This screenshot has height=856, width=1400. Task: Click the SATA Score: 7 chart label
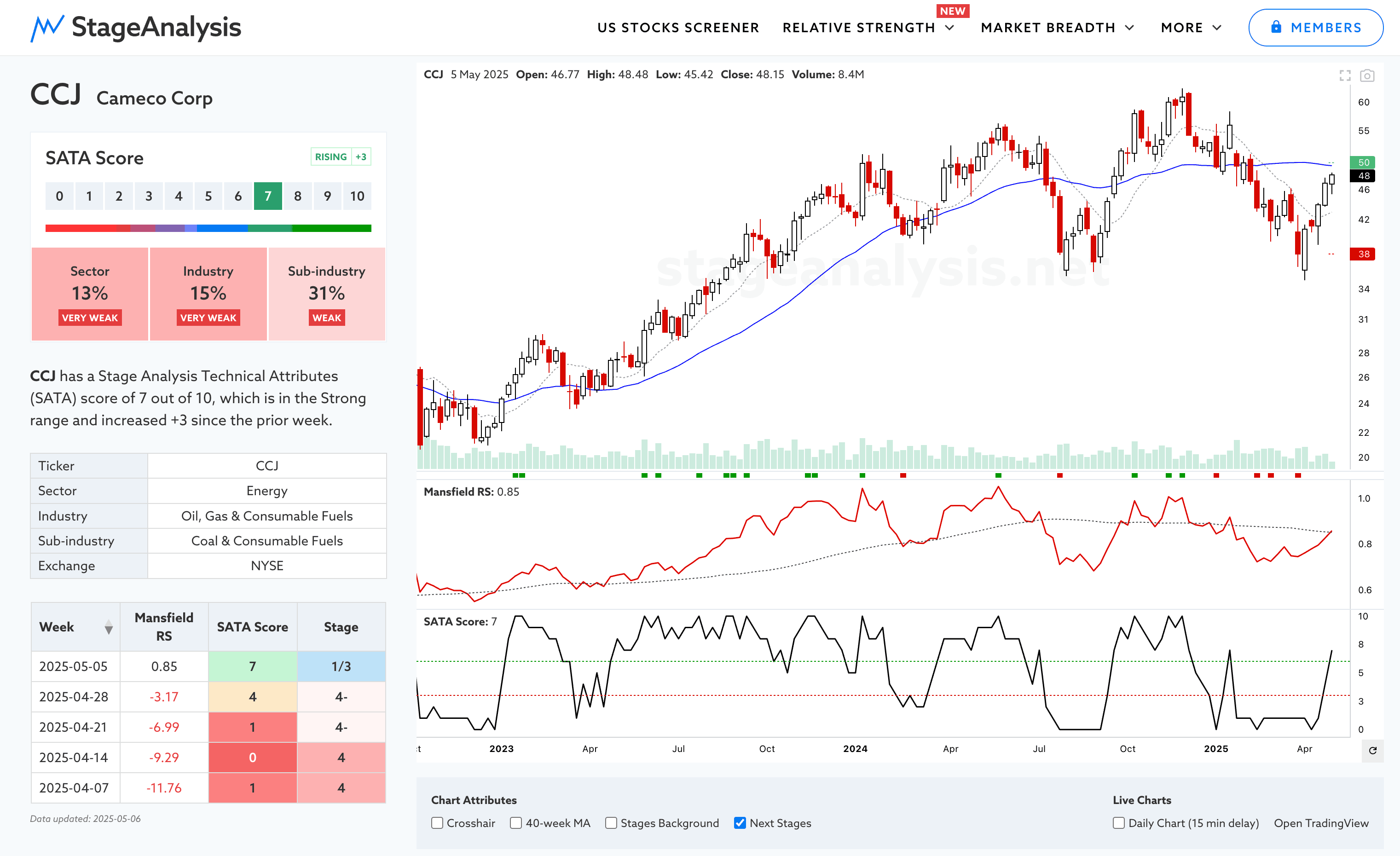pos(460,621)
